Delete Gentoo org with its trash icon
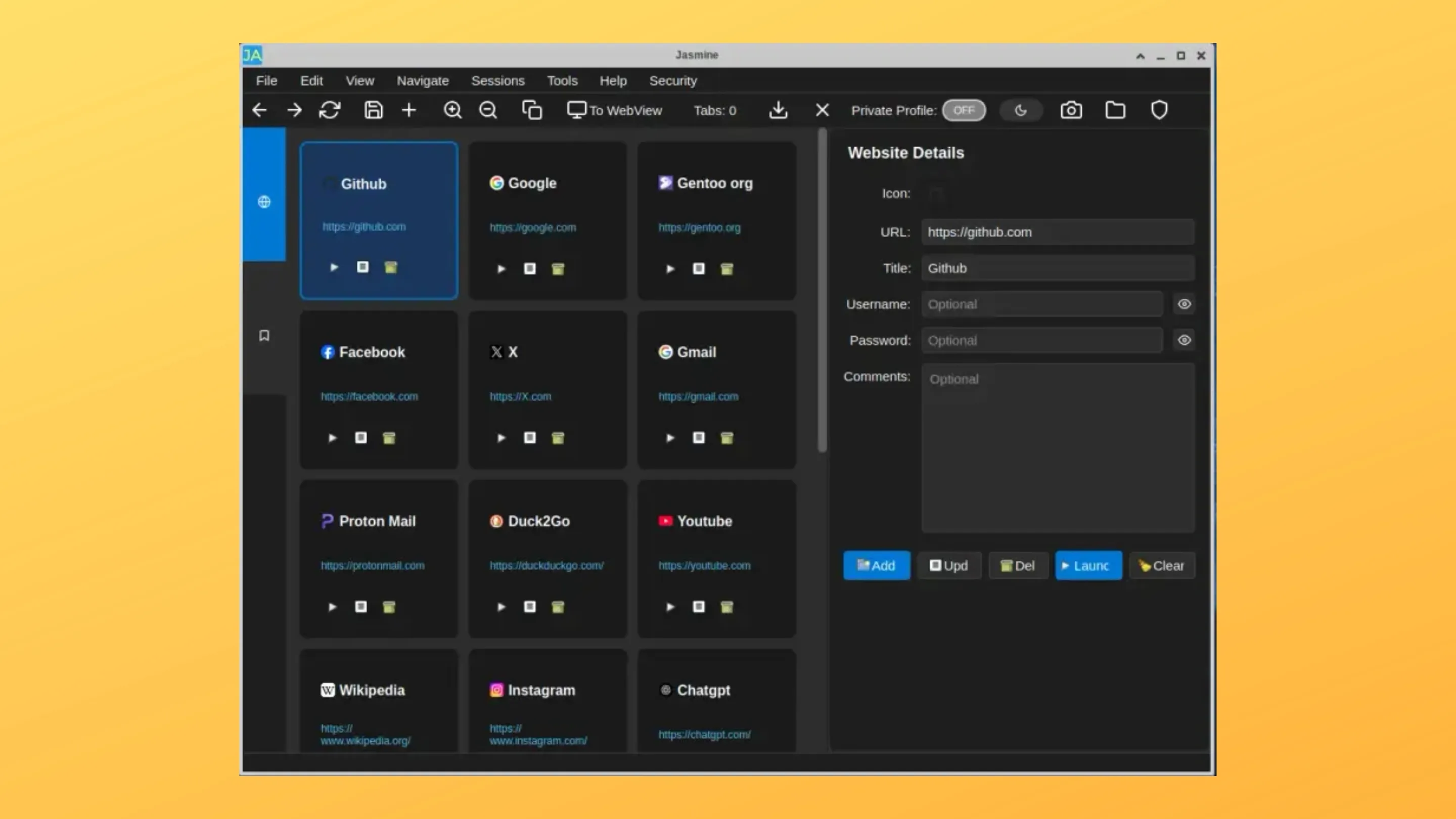Viewport: 1456px width, 819px height. click(727, 269)
